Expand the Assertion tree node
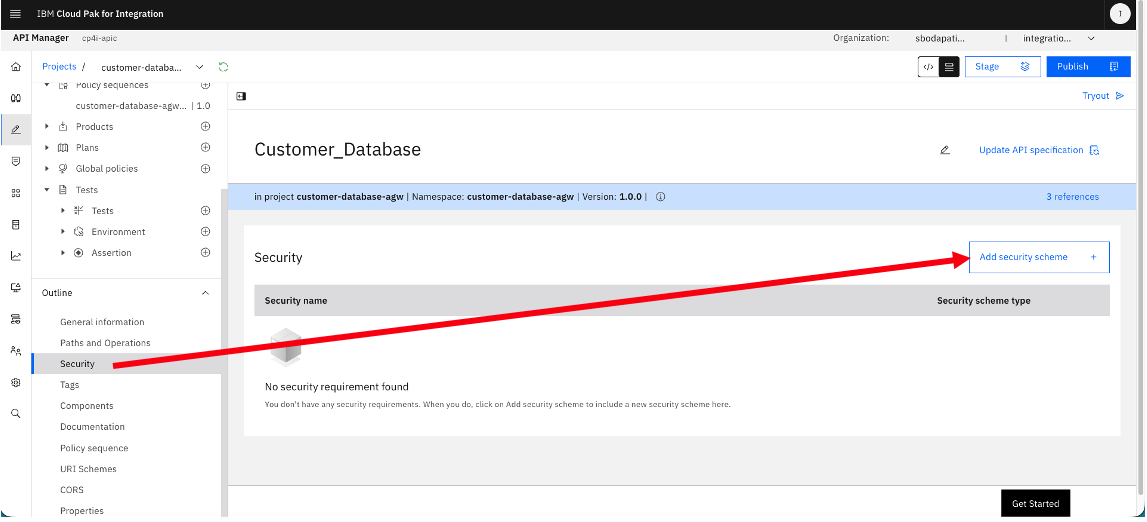Viewport: 1147px width, 522px height. [63, 253]
